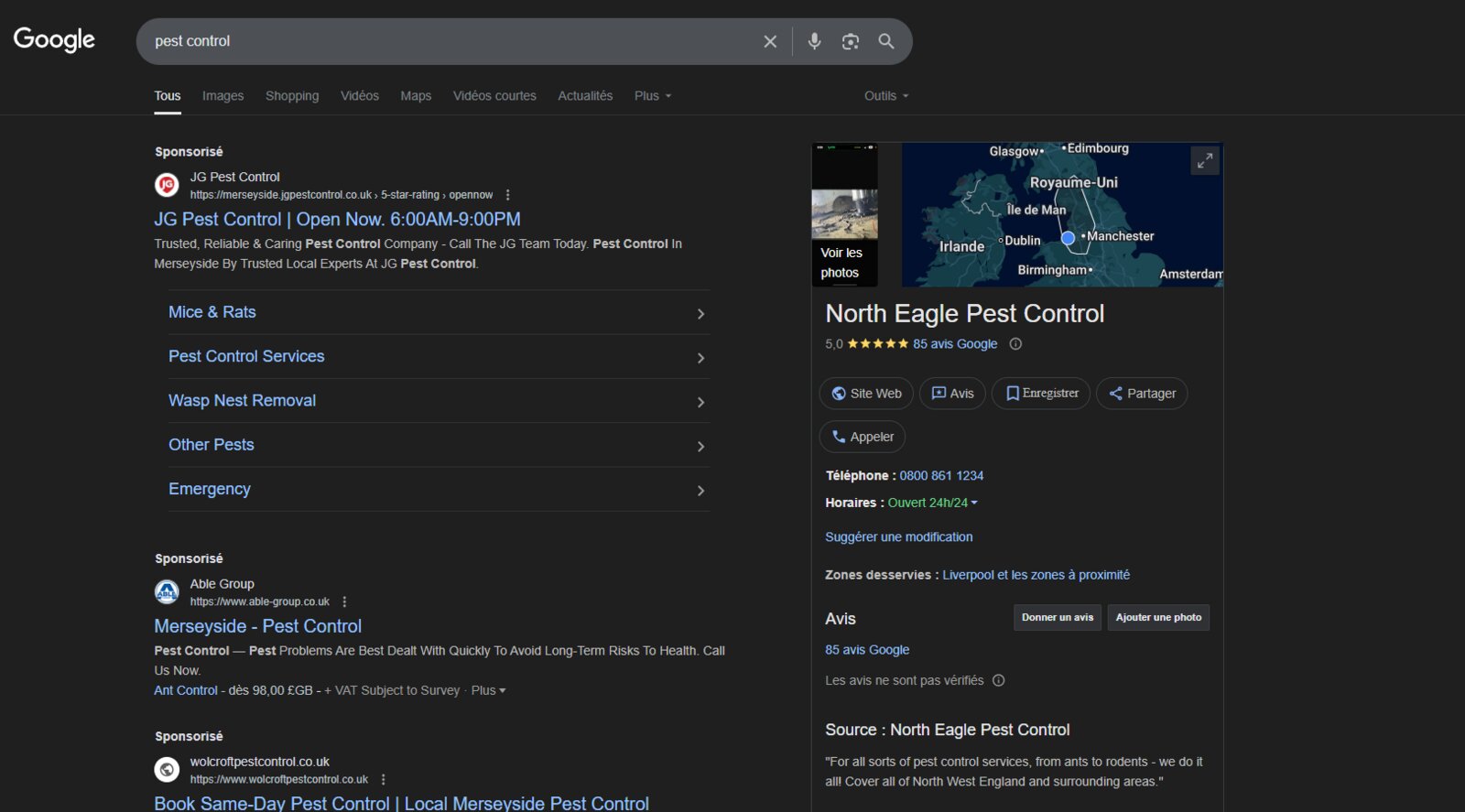Open wolcroftpestcontrol ad options dots

point(383,779)
